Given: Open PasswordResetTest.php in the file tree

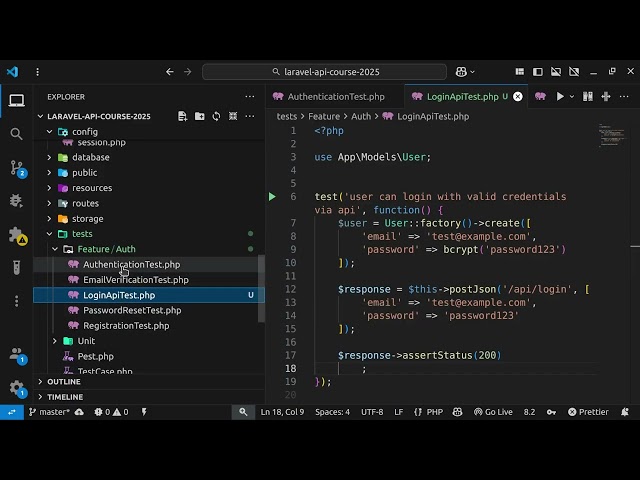Looking at the screenshot, I should click(x=131, y=310).
